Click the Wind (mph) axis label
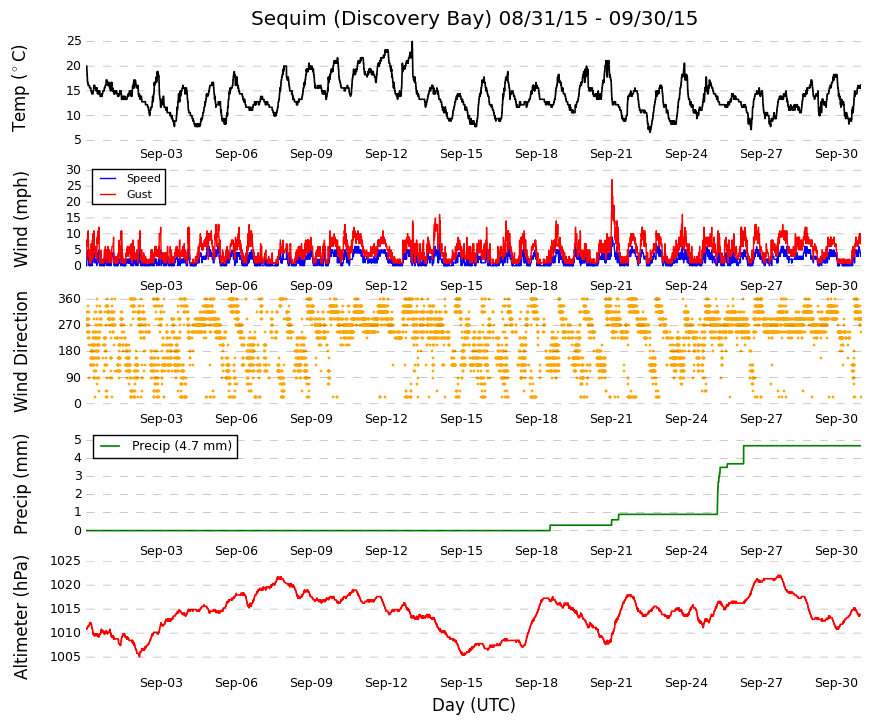 (x=19, y=219)
